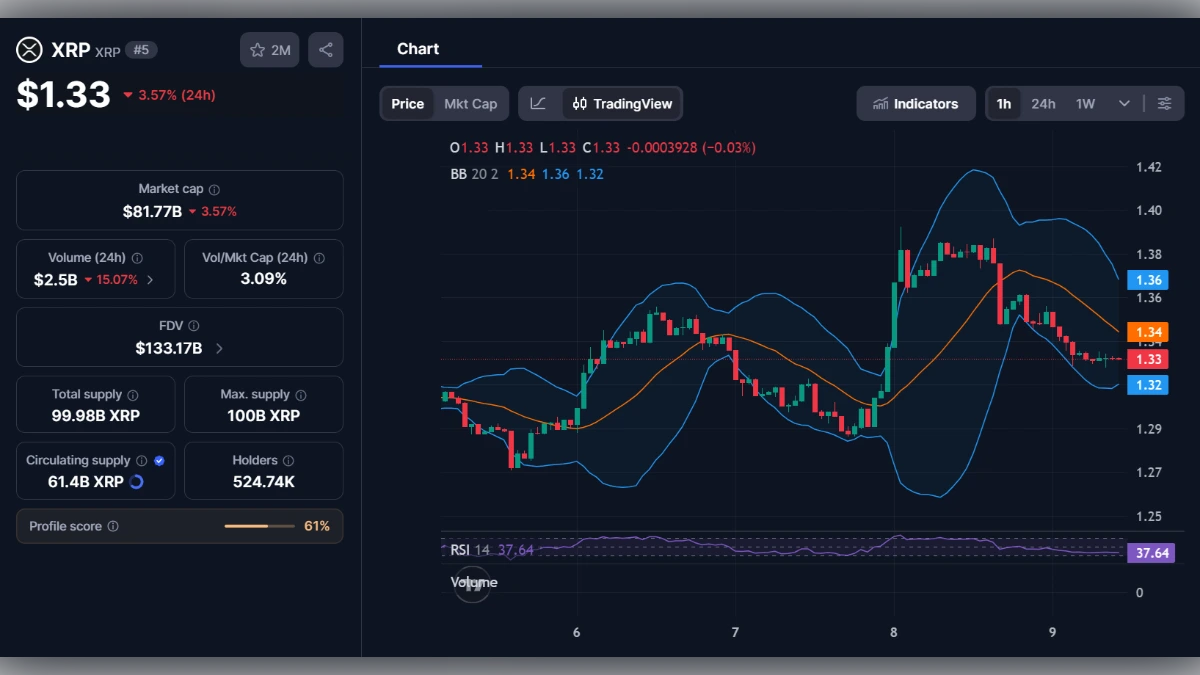Screen dimensions: 1200x675
Task: Toggle the Price view on the chart
Action: [x=406, y=102]
